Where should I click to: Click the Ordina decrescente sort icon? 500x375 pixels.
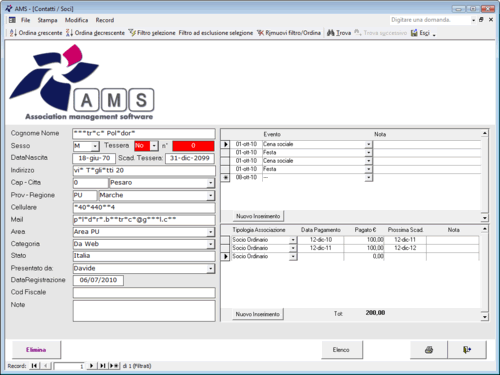tap(69, 33)
